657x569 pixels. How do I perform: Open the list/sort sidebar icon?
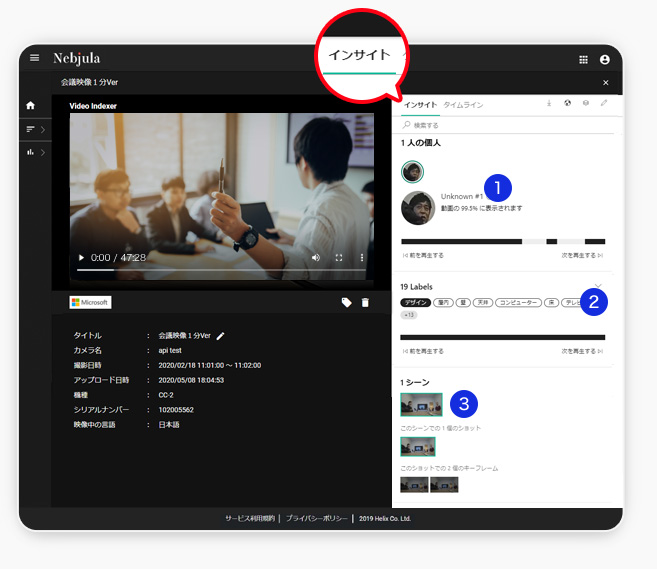click(x=30, y=129)
